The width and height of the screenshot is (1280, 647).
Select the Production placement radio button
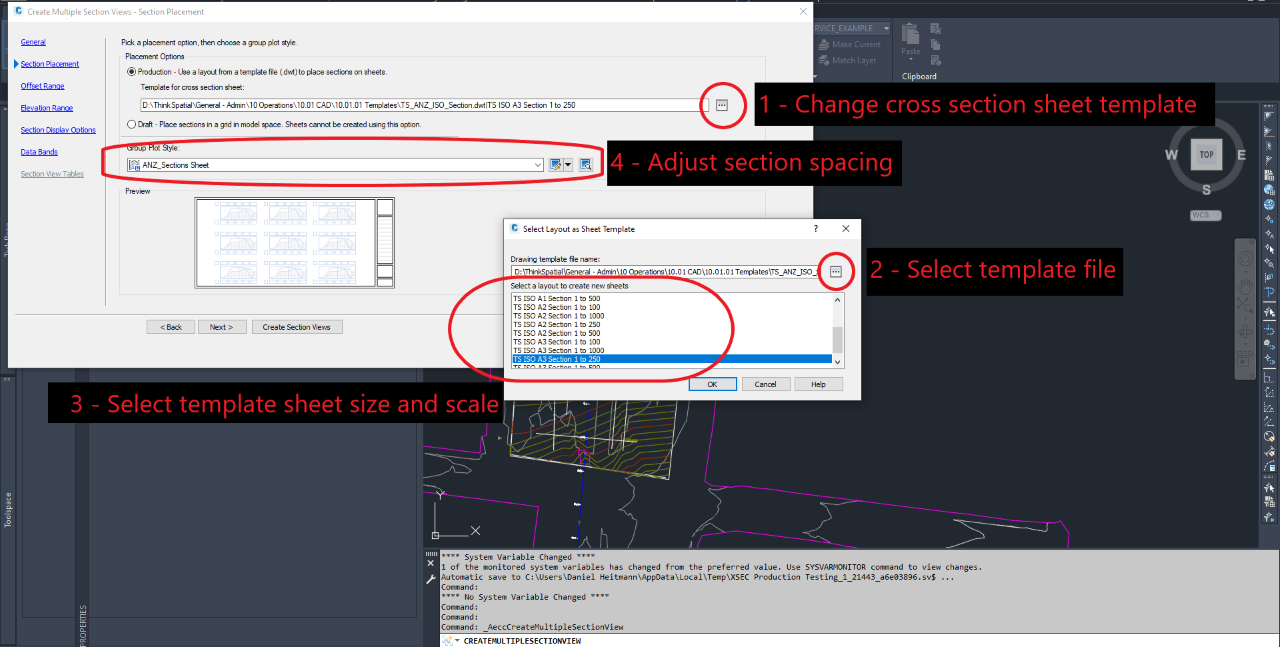tap(131, 72)
